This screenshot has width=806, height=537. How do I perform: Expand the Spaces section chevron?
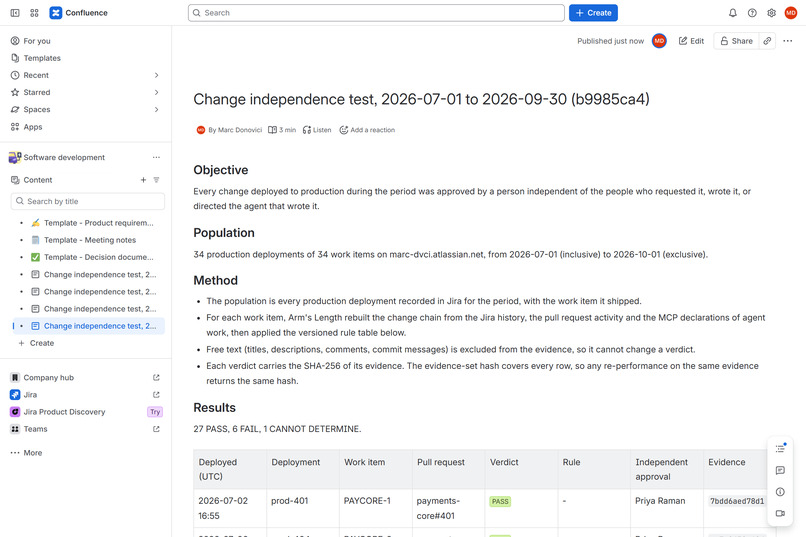156,109
